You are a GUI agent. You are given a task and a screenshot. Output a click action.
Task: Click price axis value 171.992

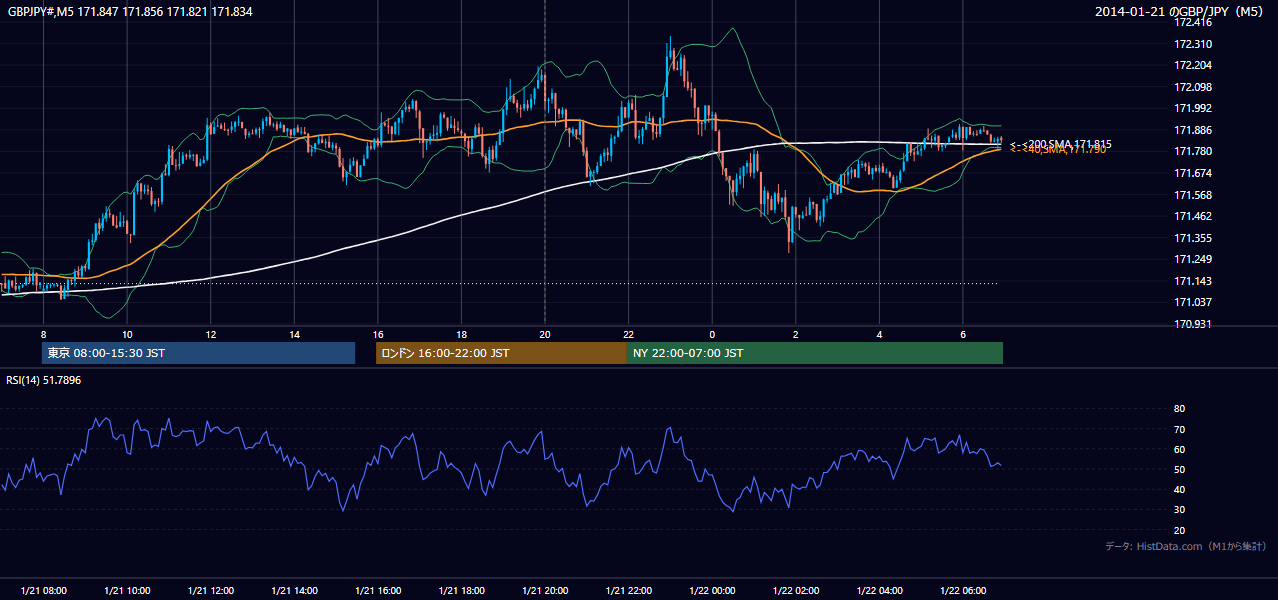tap(1194, 108)
